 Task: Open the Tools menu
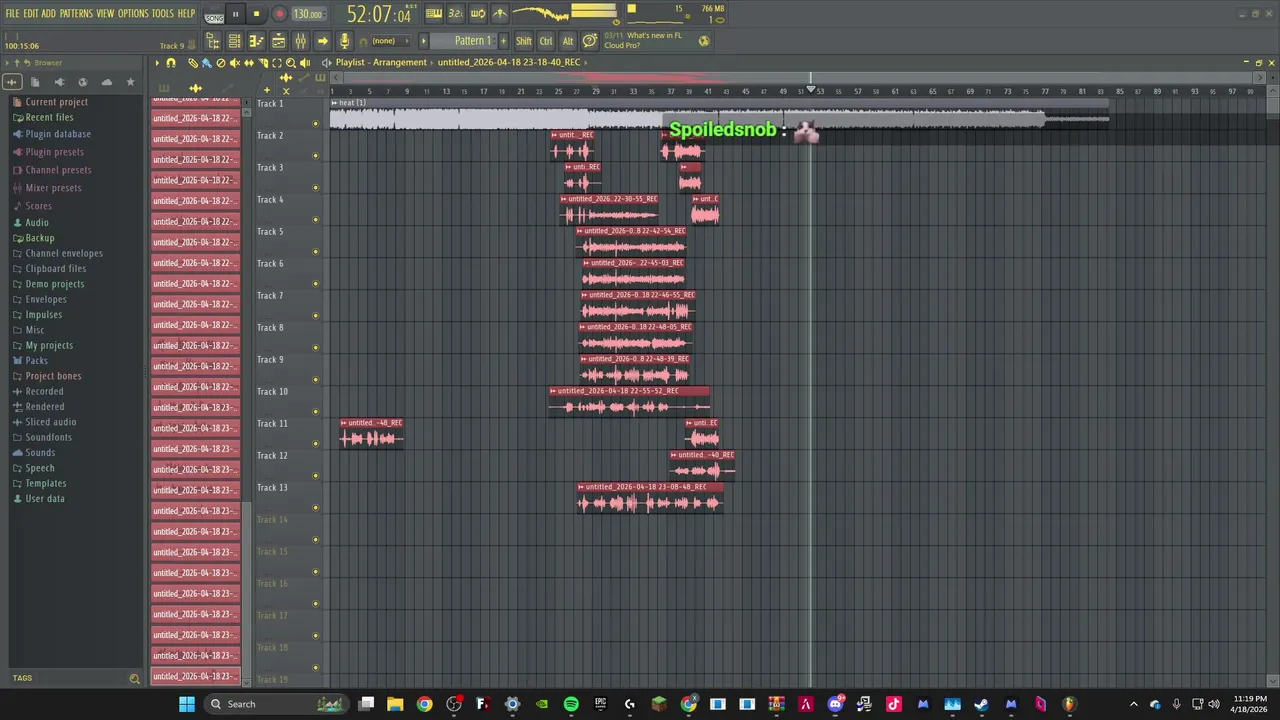(x=162, y=14)
